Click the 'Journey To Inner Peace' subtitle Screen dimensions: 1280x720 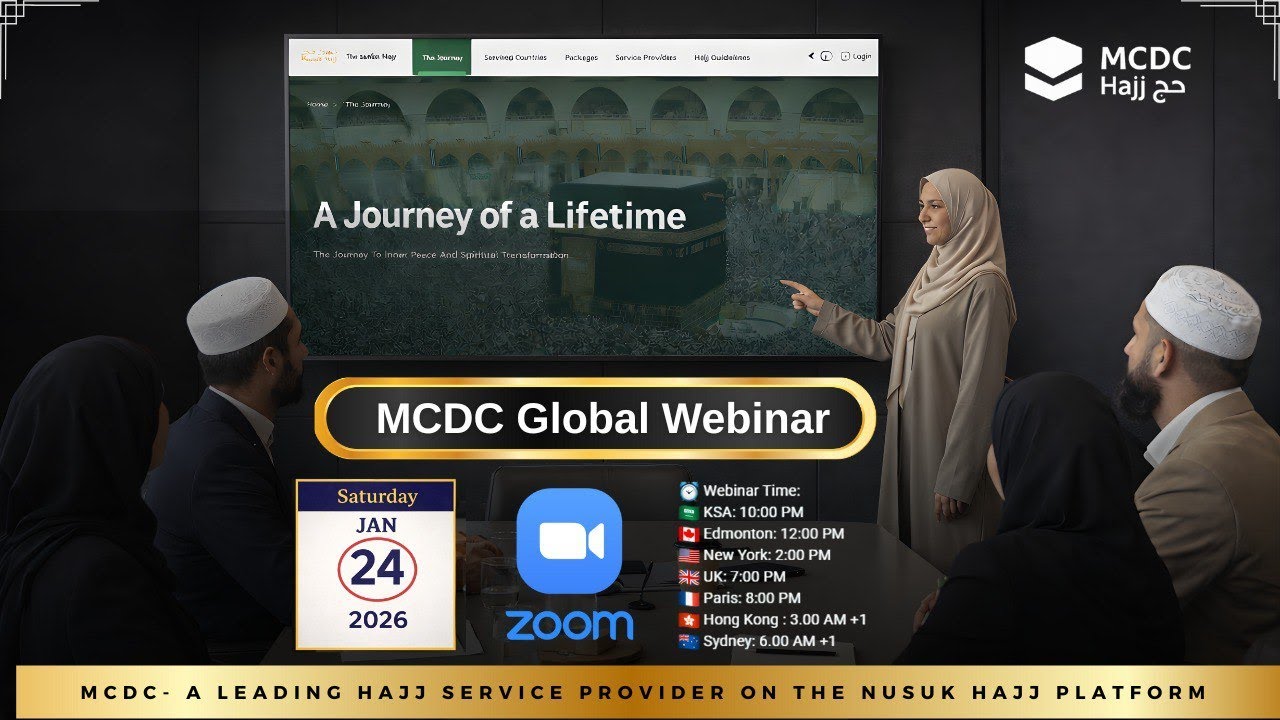(x=441, y=255)
